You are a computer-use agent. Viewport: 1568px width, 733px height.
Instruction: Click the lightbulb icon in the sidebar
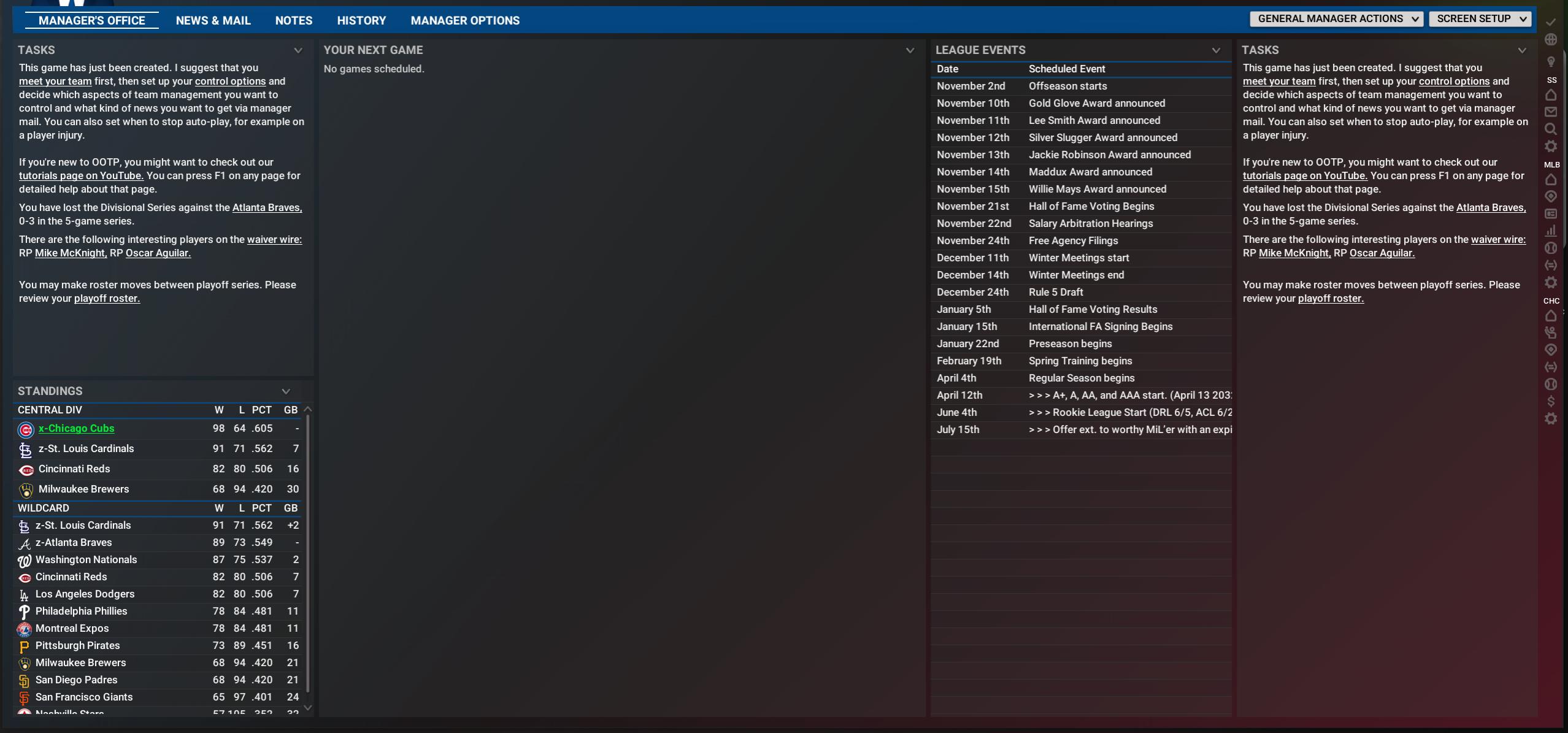1551,62
